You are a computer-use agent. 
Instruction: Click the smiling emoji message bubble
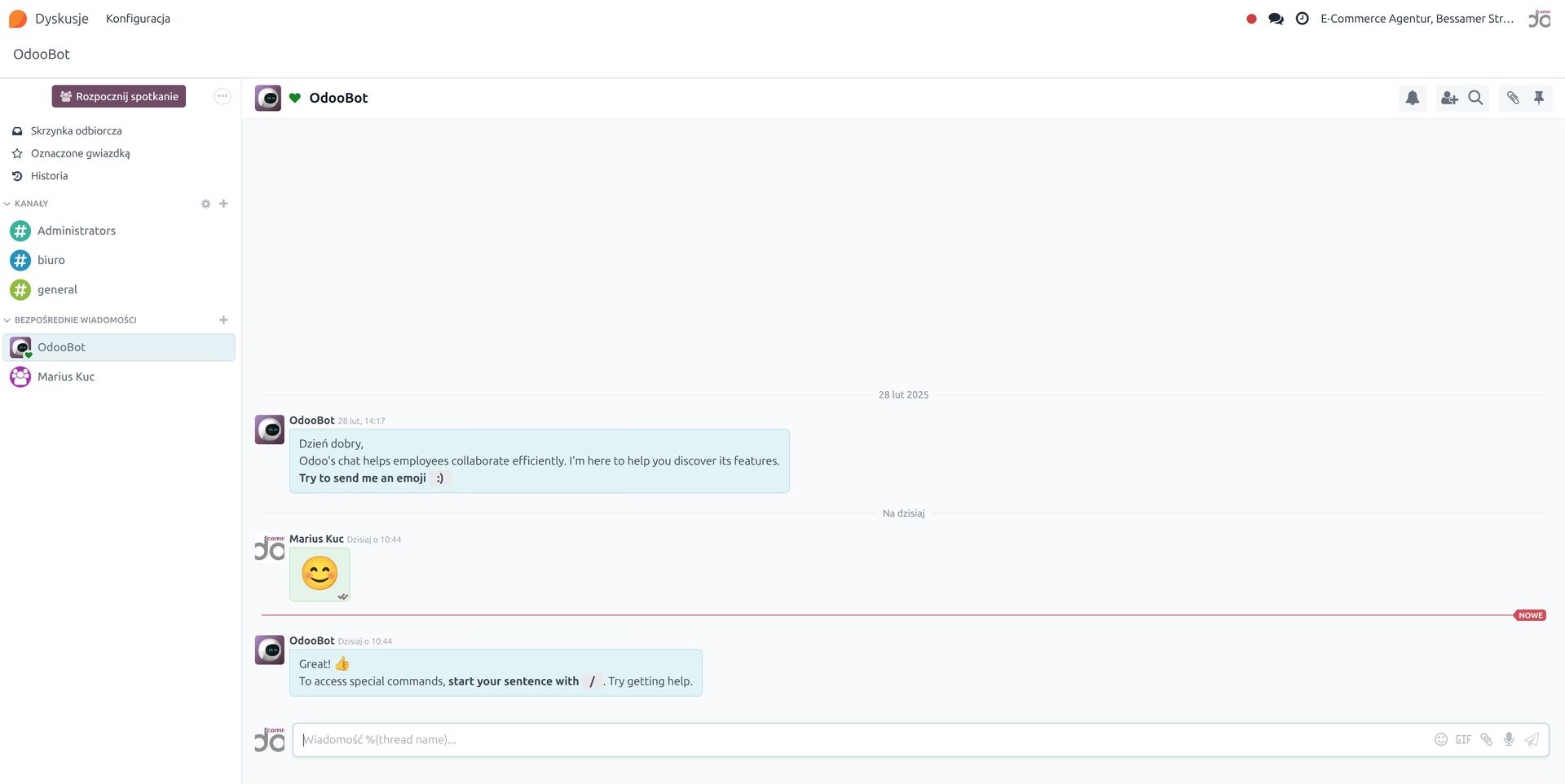[320, 574]
